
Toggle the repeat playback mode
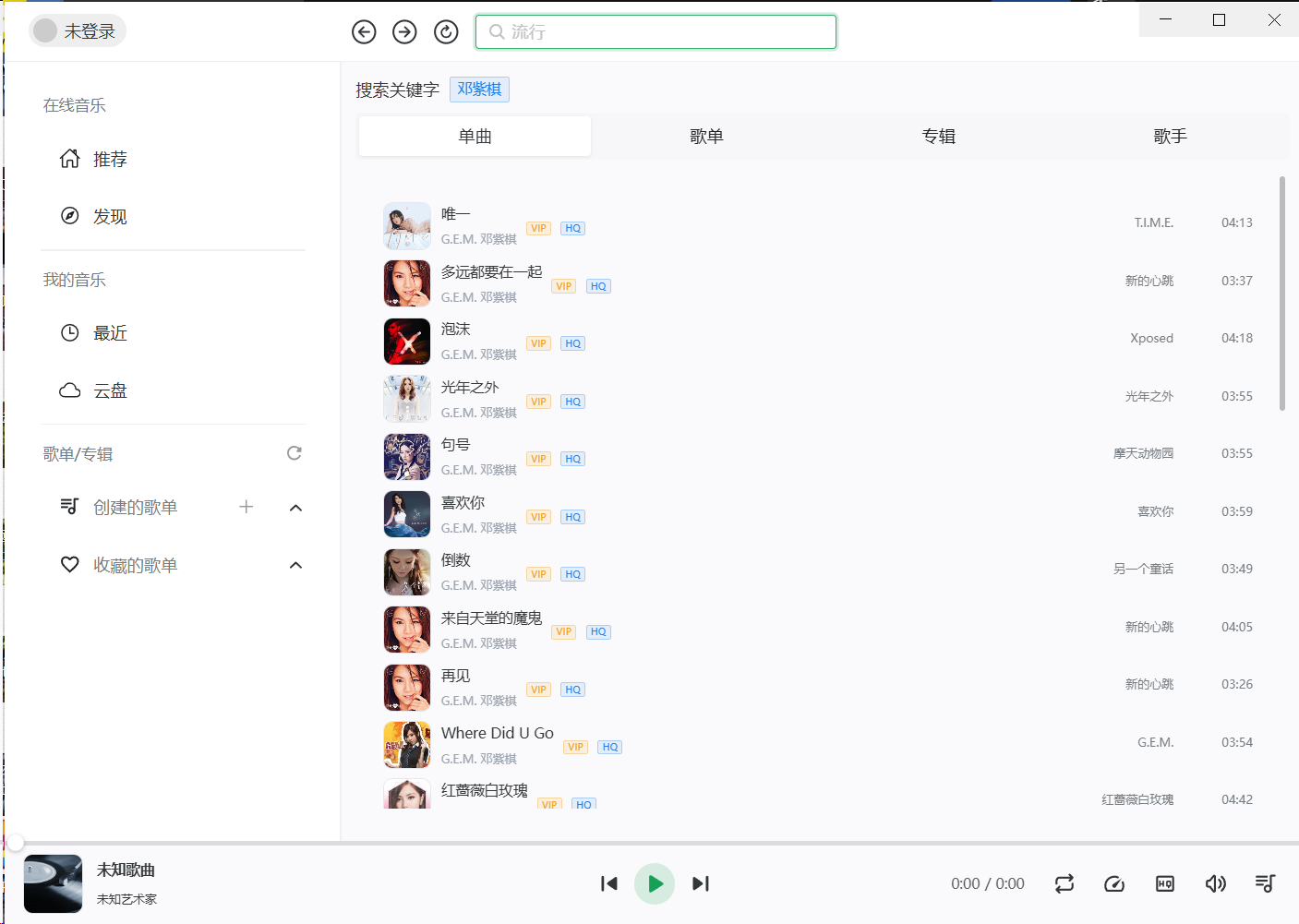pyautogui.click(x=1064, y=883)
